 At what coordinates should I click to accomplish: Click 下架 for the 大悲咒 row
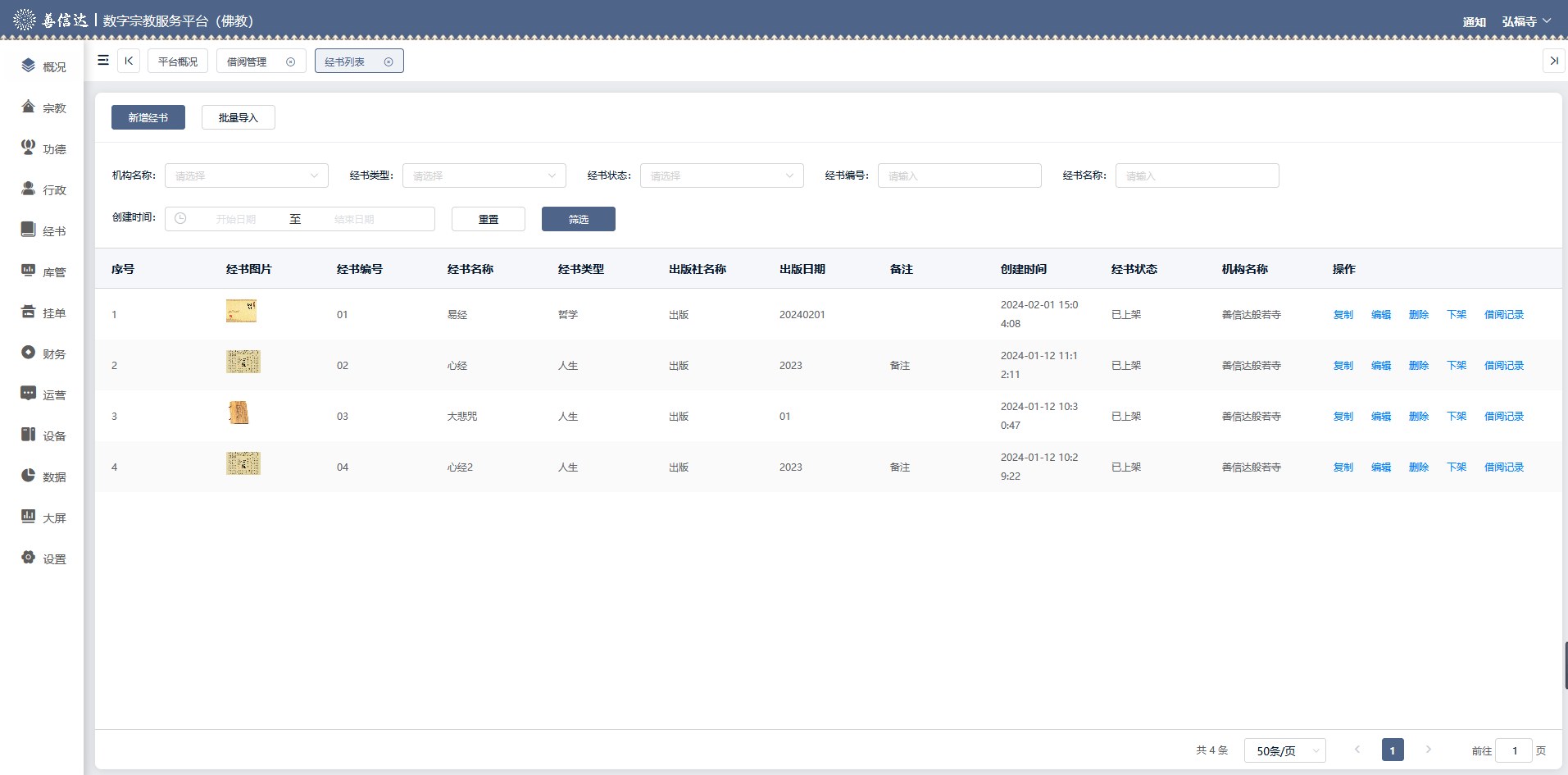click(1456, 417)
